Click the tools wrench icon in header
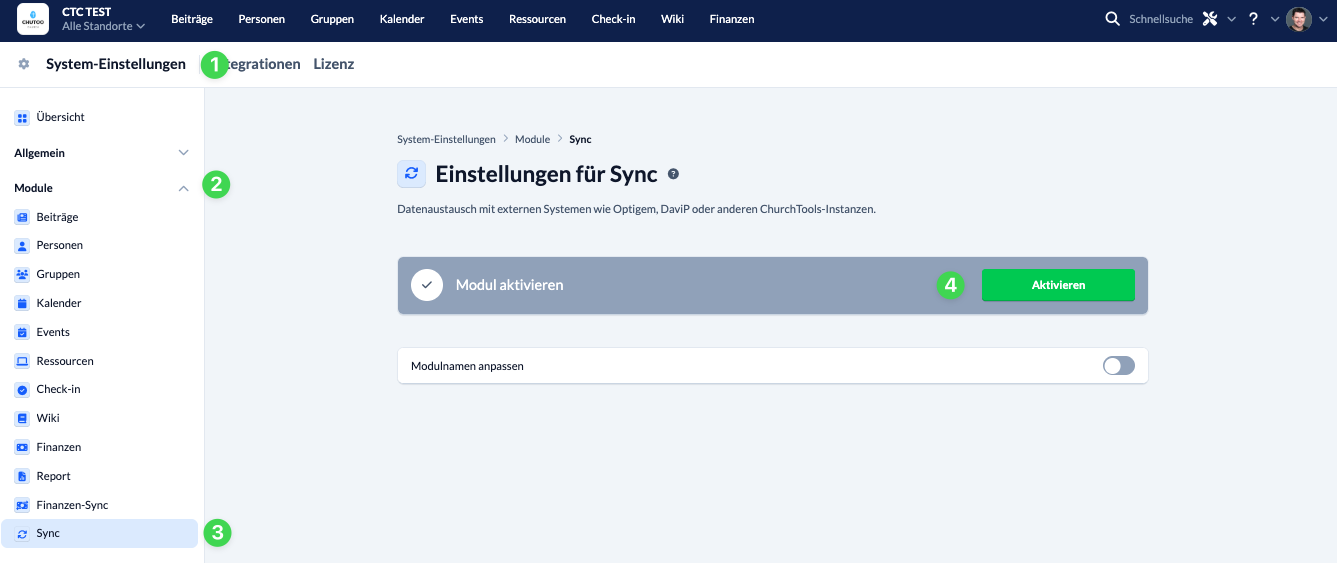The image size is (1337, 563). [x=1210, y=19]
